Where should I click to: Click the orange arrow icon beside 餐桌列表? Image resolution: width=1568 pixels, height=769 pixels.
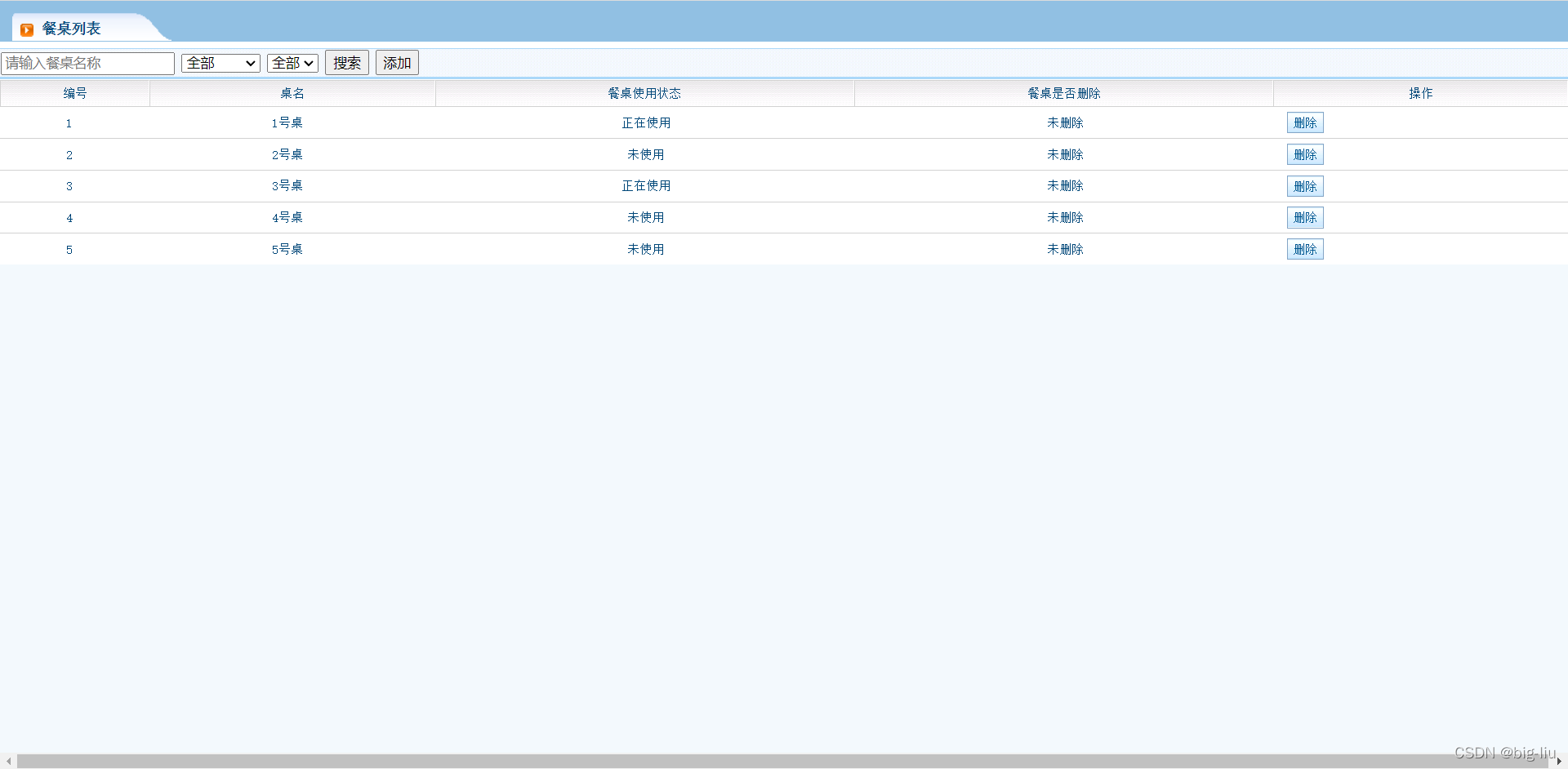click(27, 29)
